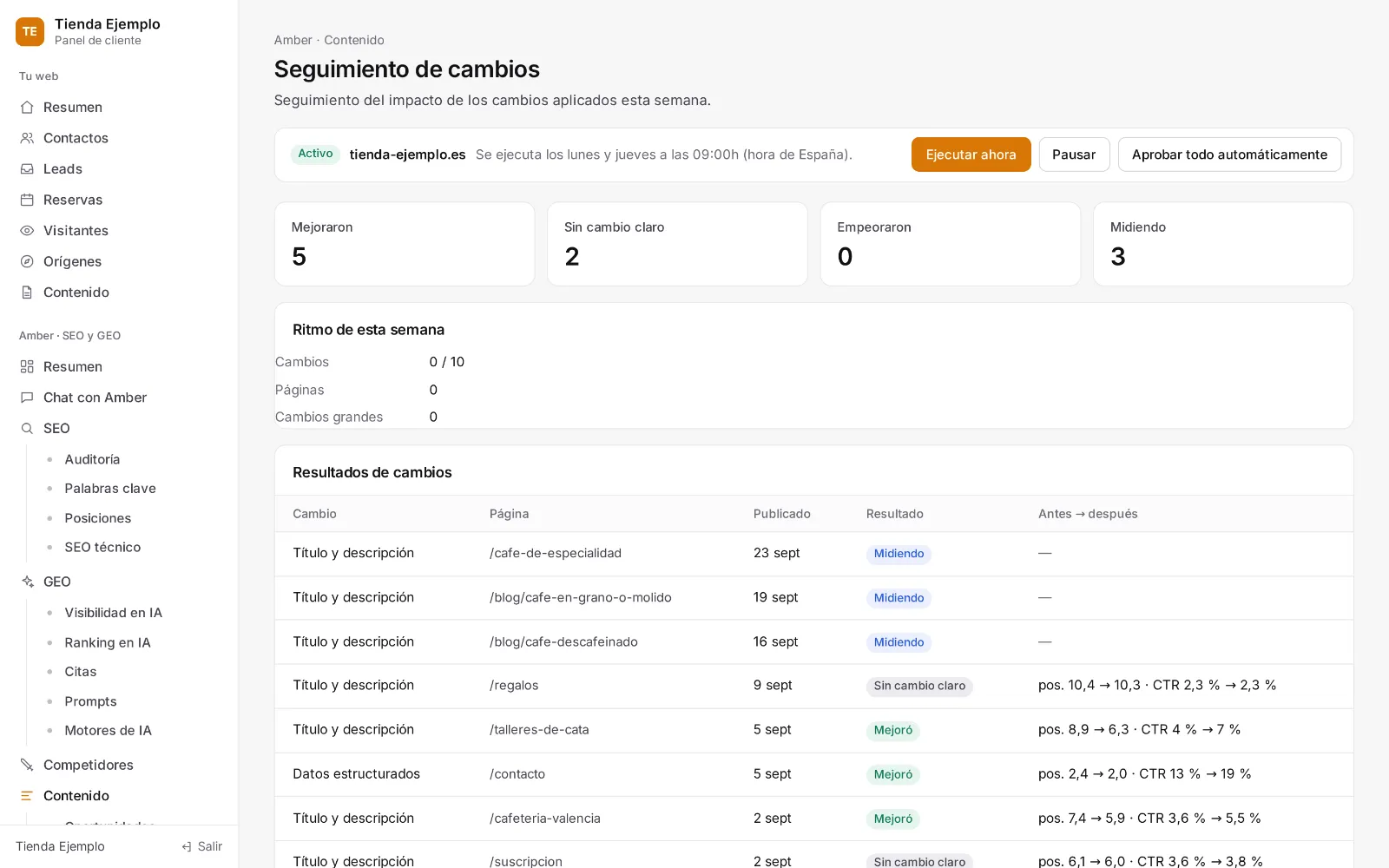Click Datos estructurados change cell

pos(356,773)
